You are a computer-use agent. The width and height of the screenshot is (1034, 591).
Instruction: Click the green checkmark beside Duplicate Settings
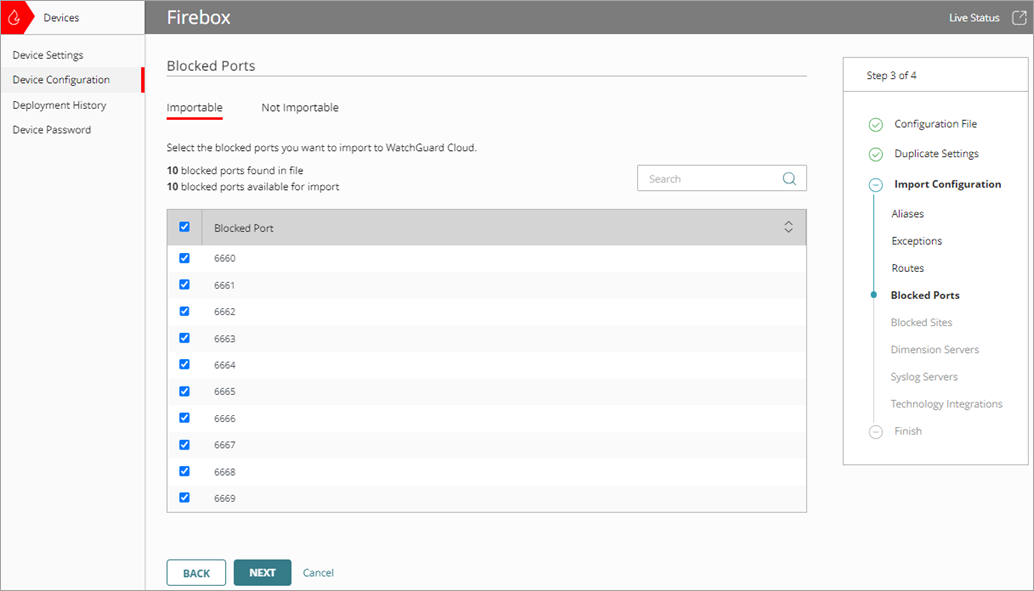pyautogui.click(x=876, y=153)
